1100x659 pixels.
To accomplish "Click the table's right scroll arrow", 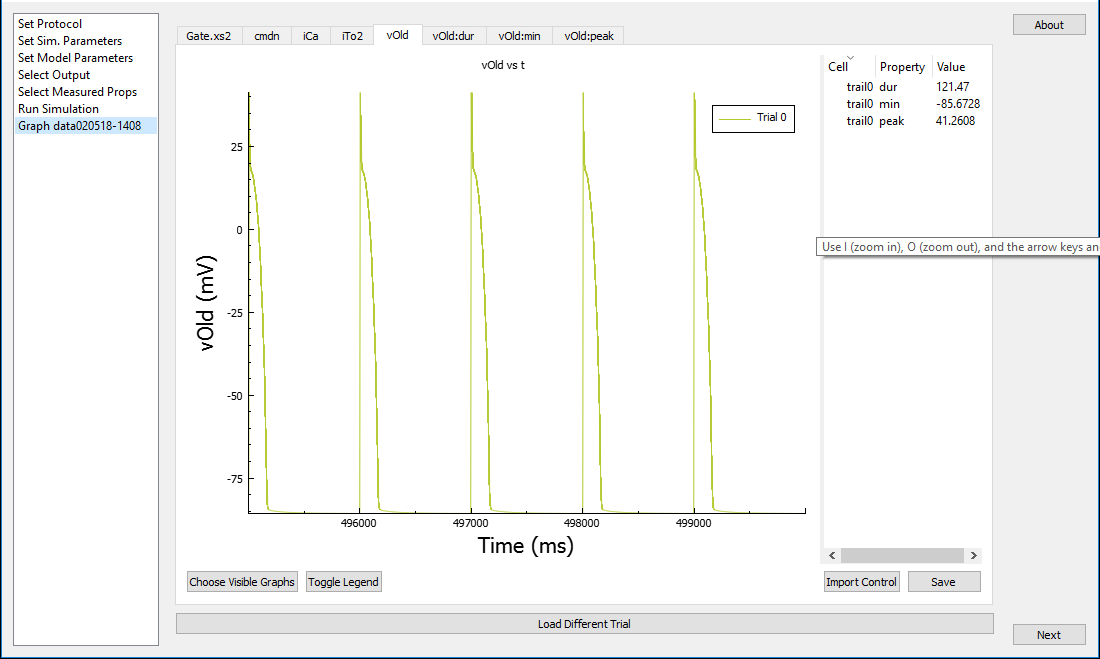I will pos(974,555).
